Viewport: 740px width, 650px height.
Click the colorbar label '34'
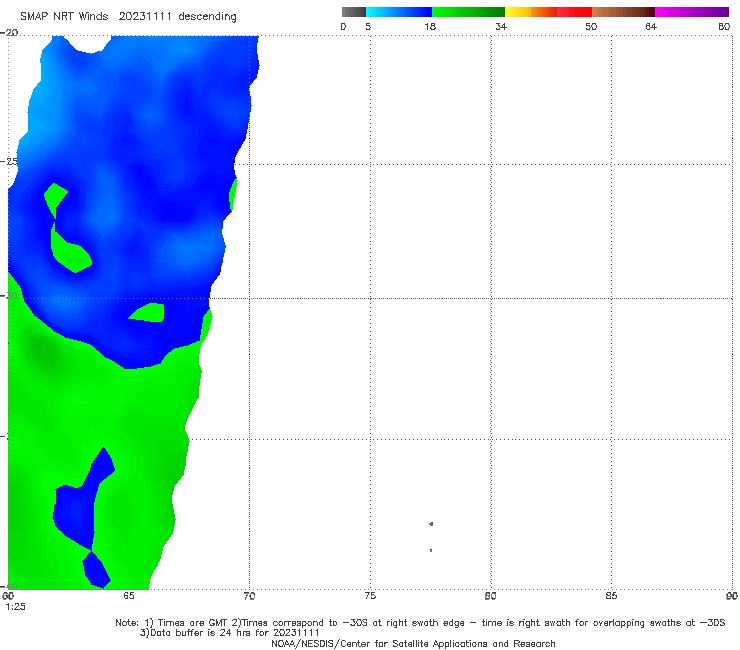[x=501, y=27]
